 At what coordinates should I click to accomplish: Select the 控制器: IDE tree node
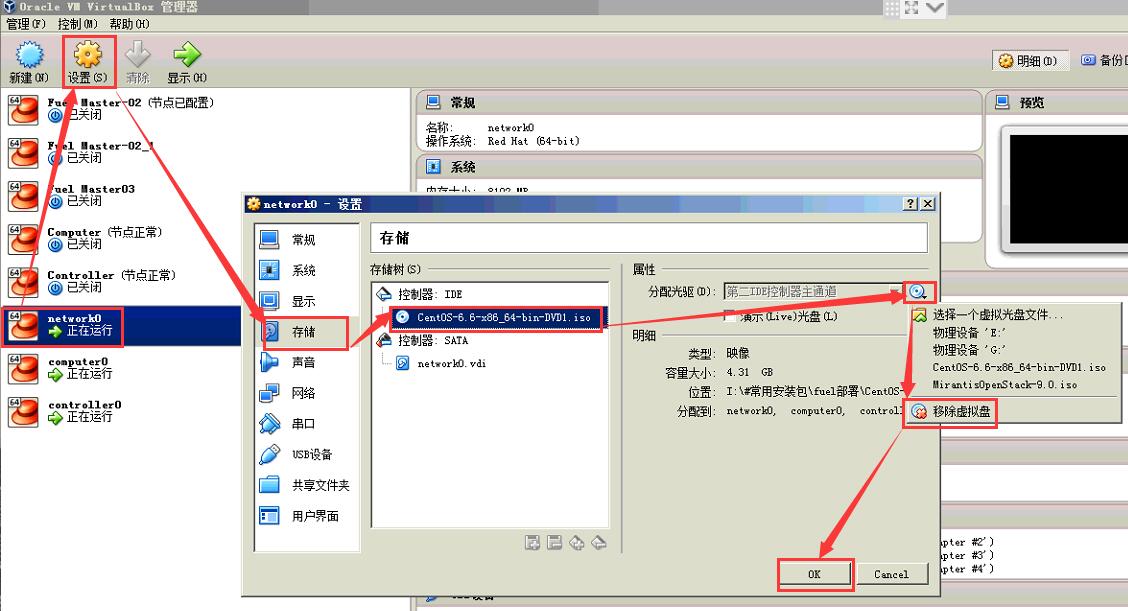coord(419,294)
